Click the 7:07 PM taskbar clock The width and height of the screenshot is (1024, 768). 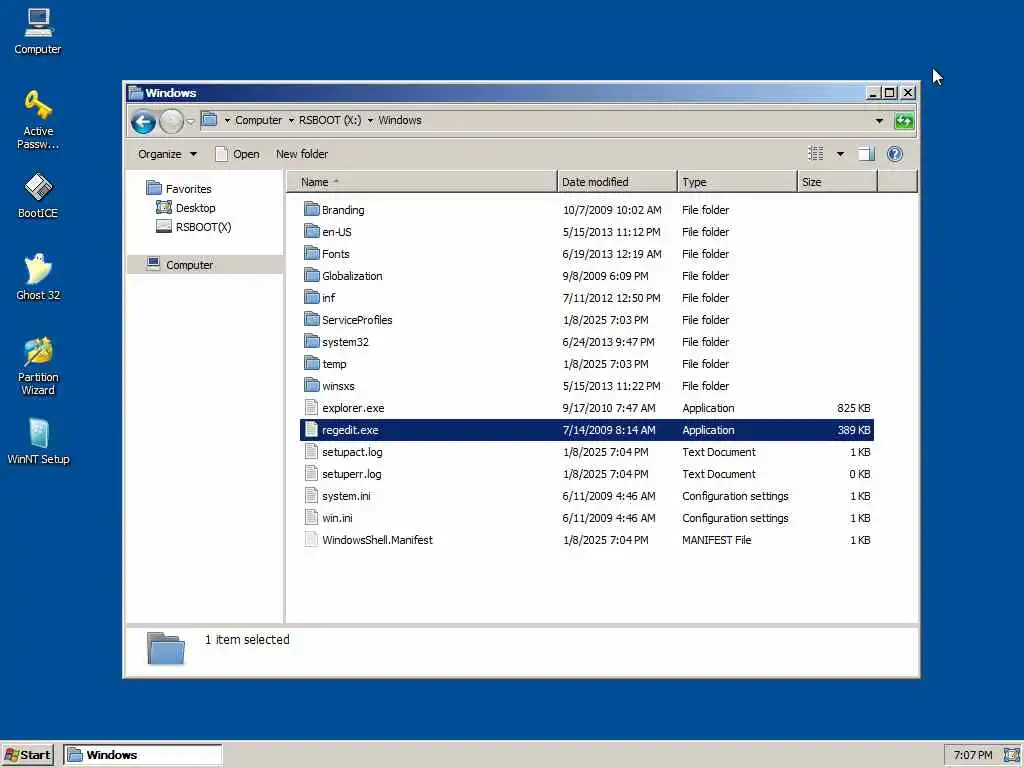click(972, 755)
